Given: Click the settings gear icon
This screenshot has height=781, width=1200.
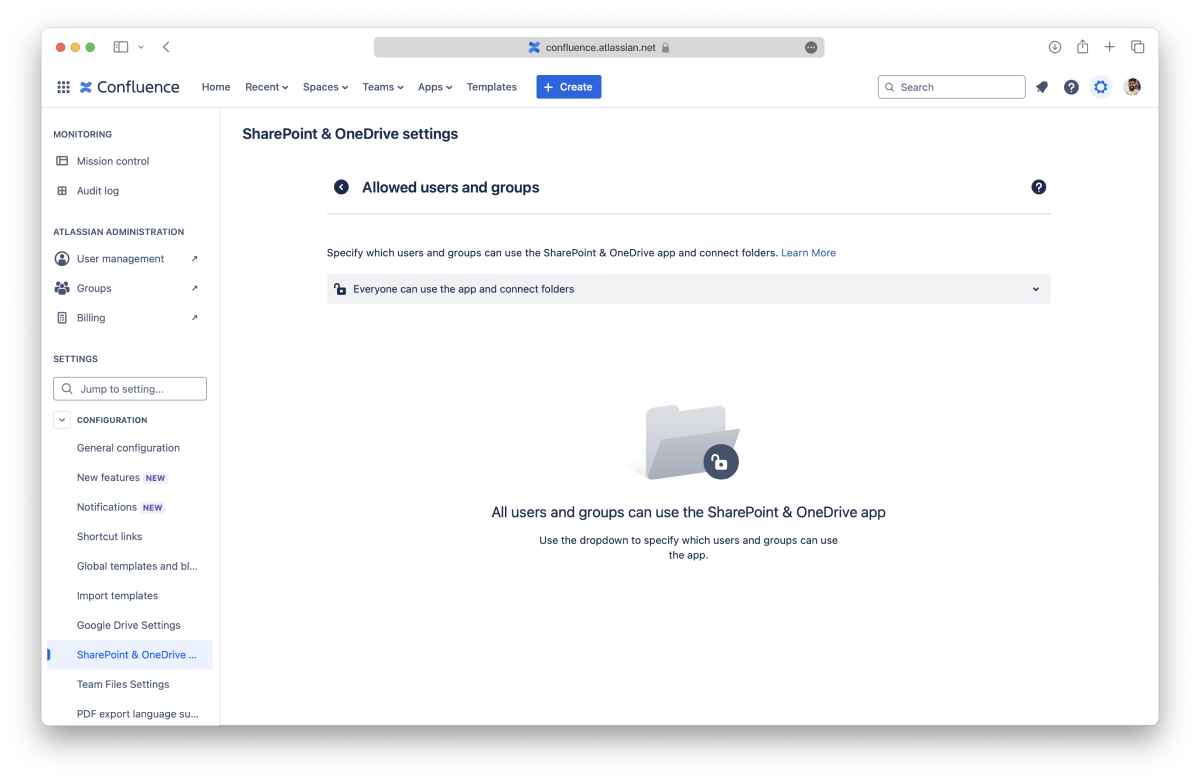Looking at the screenshot, I should coord(1101,87).
